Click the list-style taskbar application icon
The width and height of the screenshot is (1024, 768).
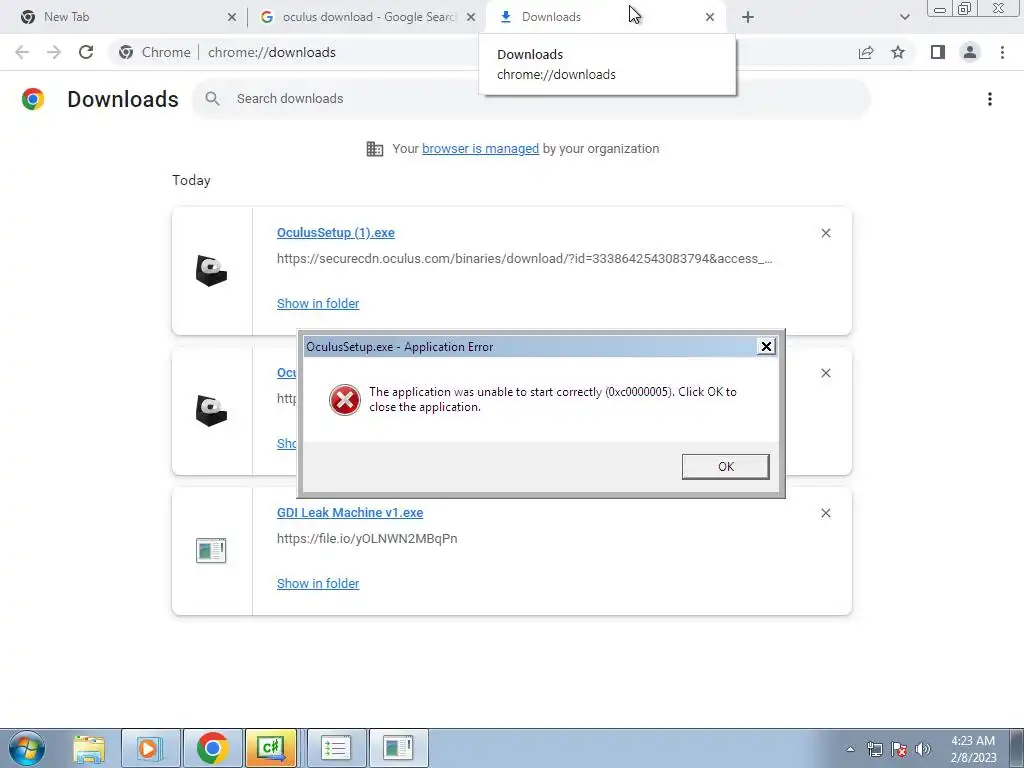click(336, 748)
